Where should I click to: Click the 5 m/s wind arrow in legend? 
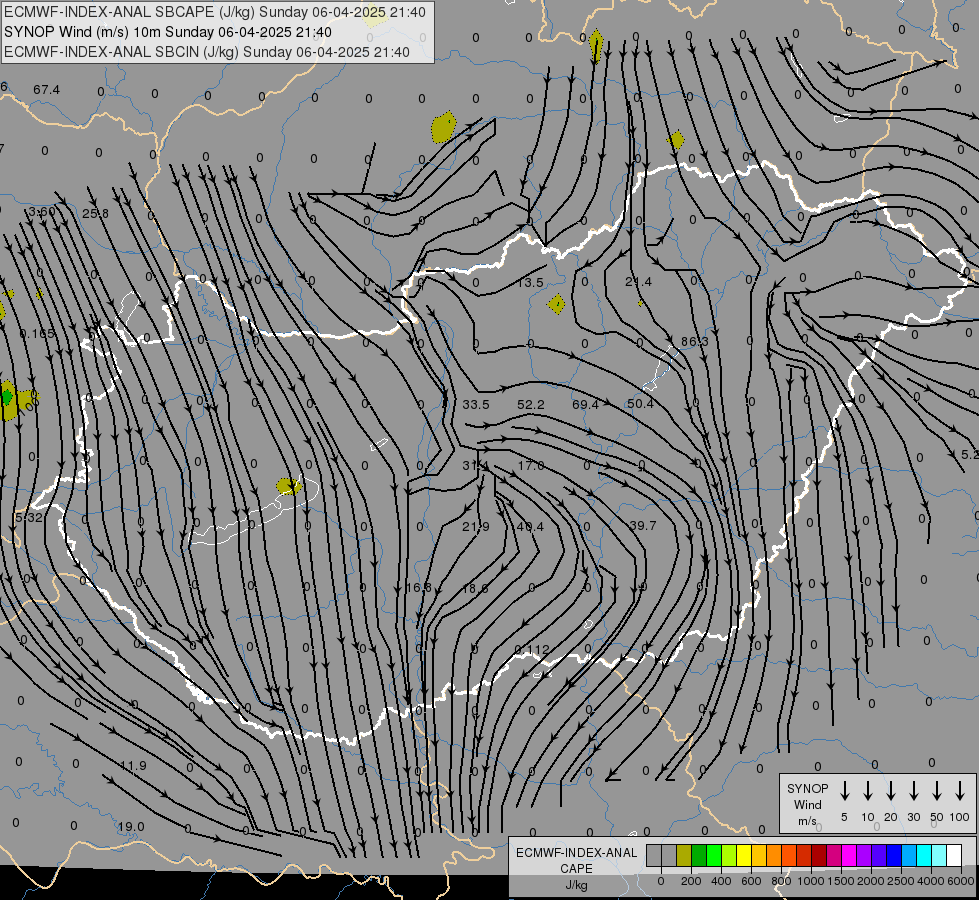[x=844, y=791]
